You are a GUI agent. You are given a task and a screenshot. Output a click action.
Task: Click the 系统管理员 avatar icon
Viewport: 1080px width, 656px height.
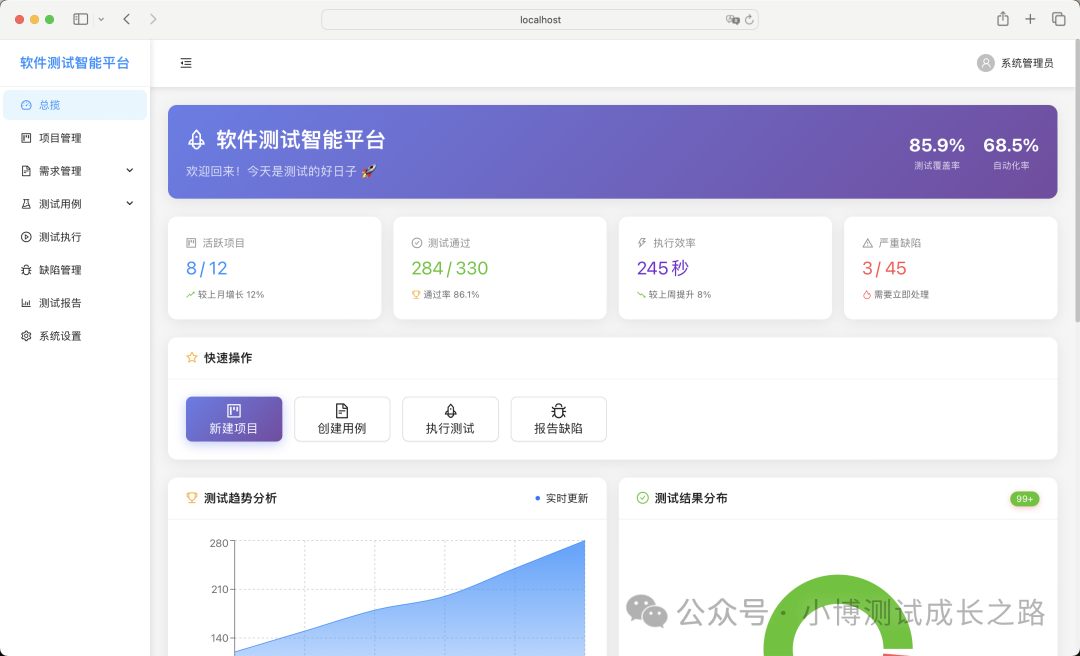tap(983, 63)
